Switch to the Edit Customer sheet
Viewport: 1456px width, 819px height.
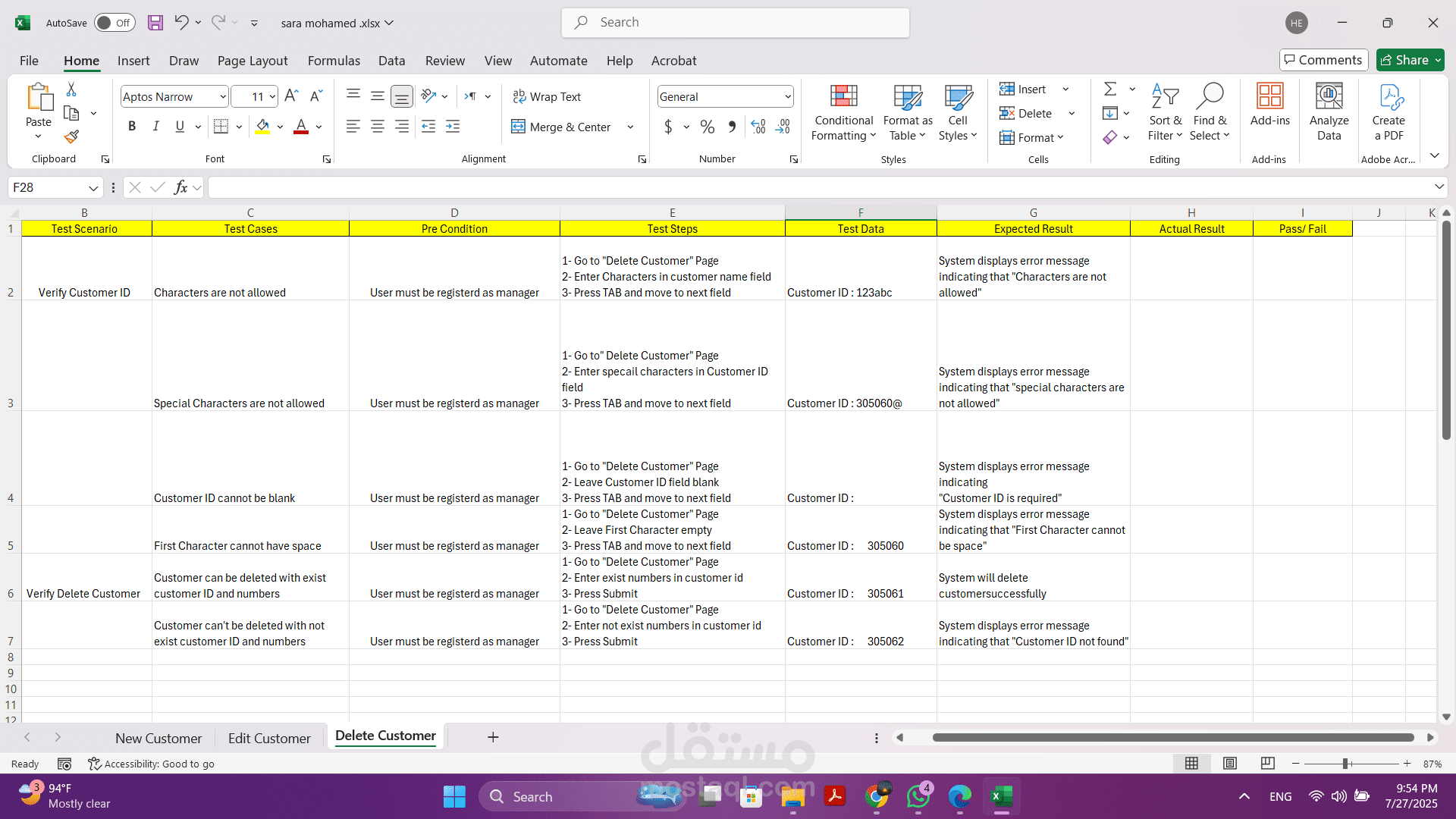click(269, 738)
